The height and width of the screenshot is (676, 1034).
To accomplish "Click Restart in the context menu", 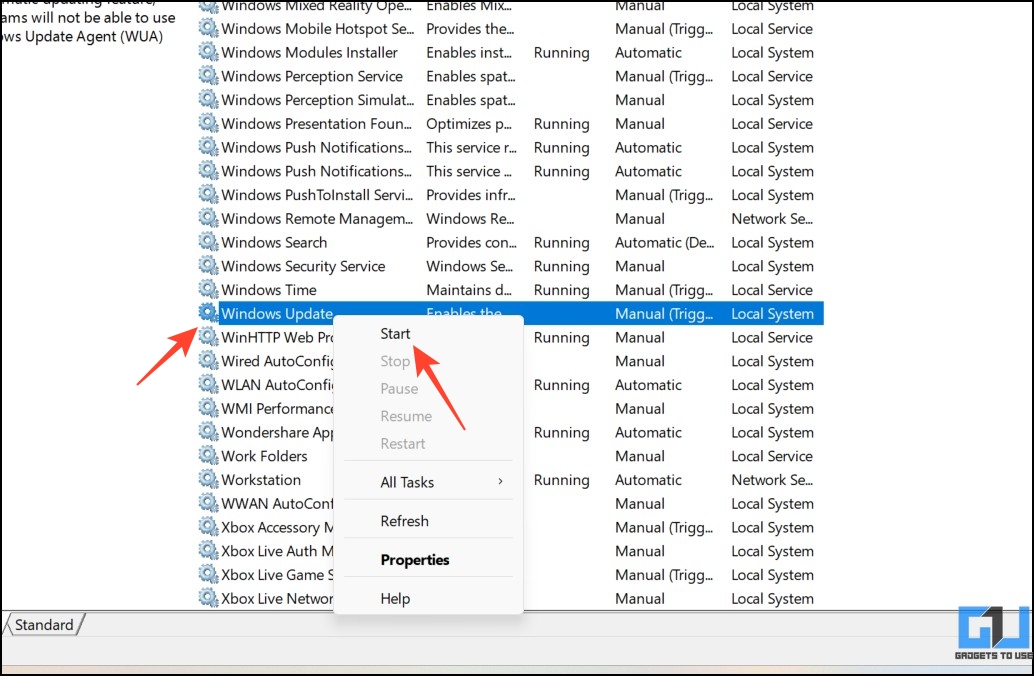I will click(403, 444).
